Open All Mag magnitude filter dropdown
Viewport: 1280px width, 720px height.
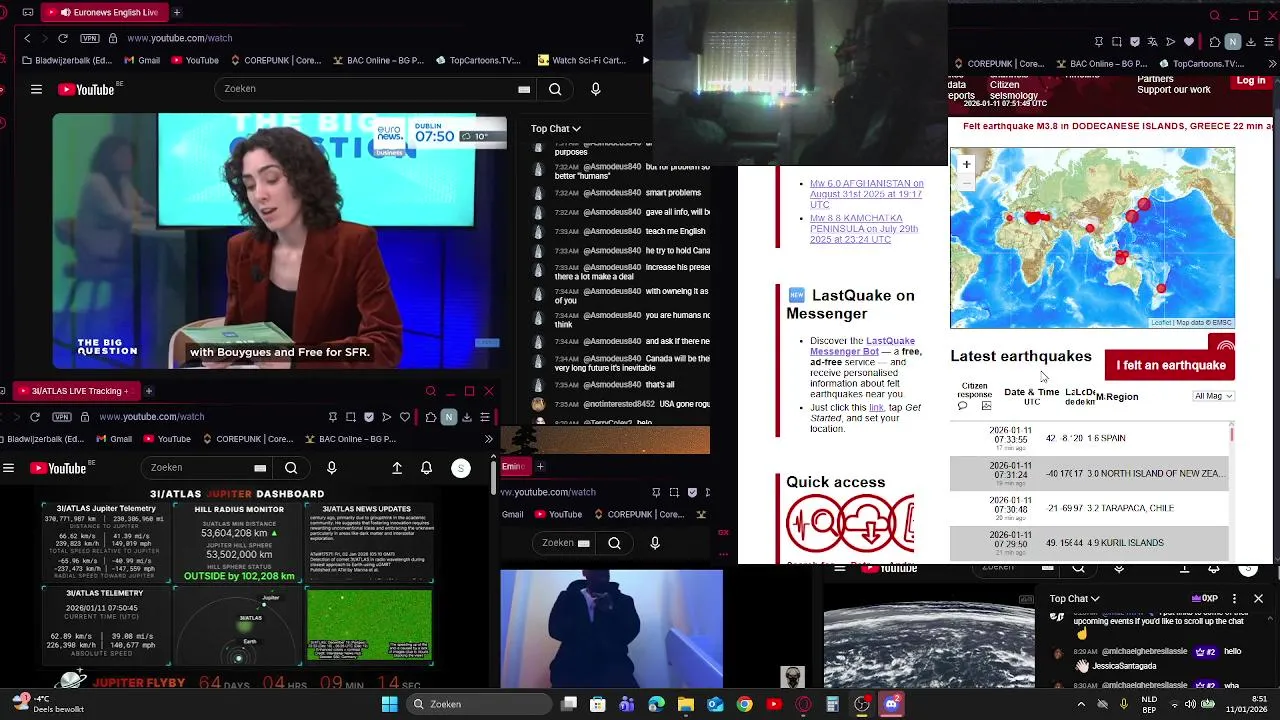[x=1214, y=396]
